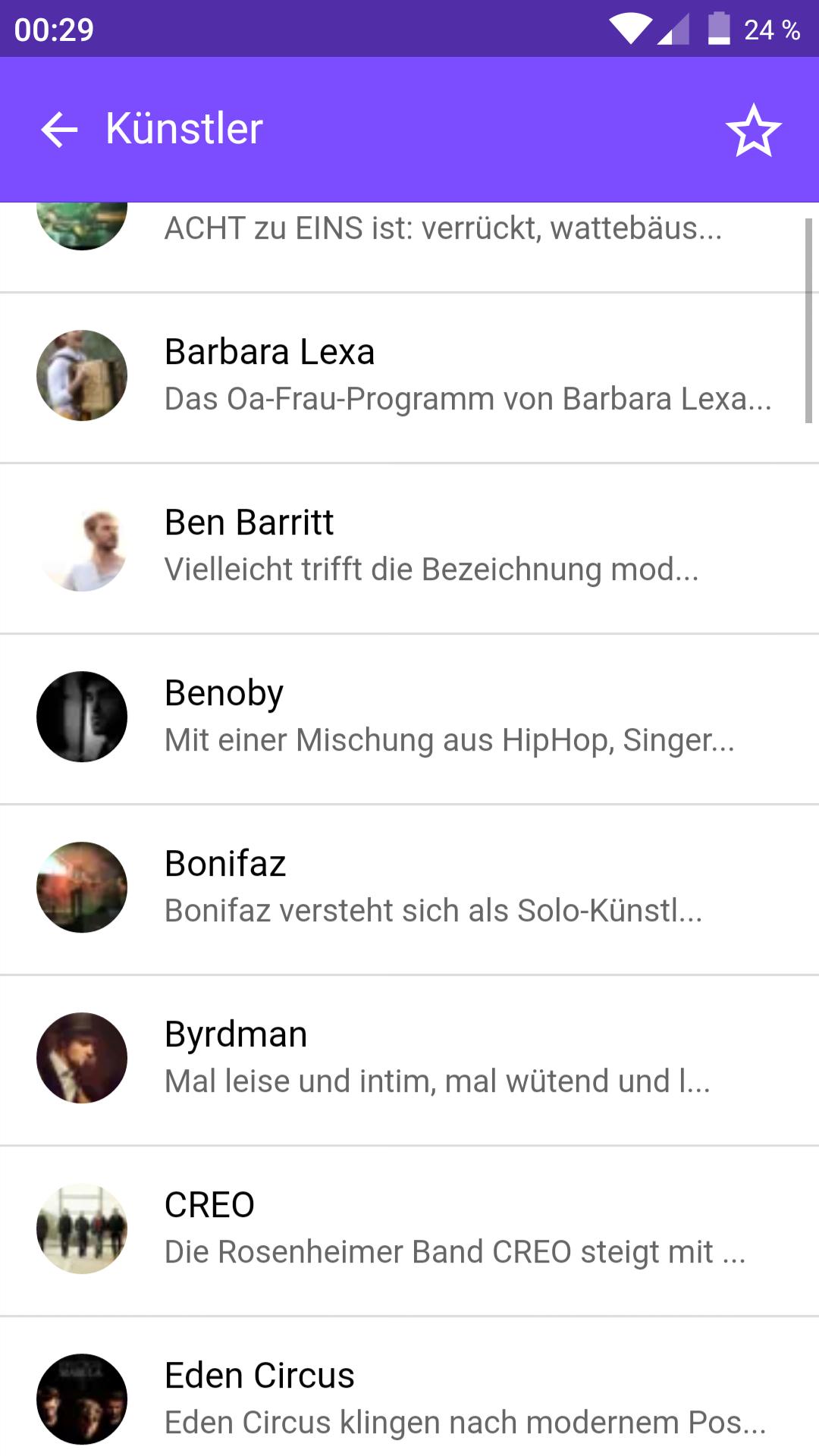
Task: Tap Byrdman's circular thumbnail
Action: [x=82, y=1058]
